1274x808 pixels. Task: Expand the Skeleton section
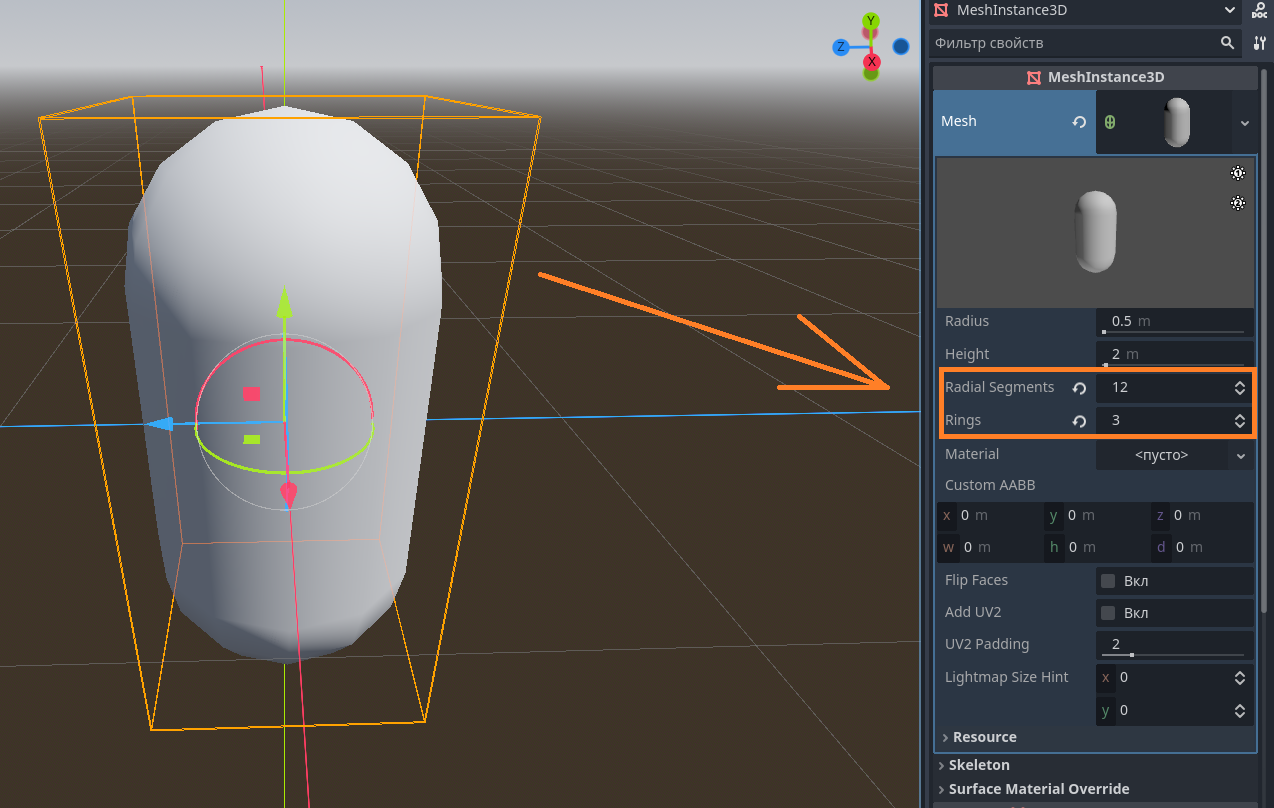click(x=978, y=765)
